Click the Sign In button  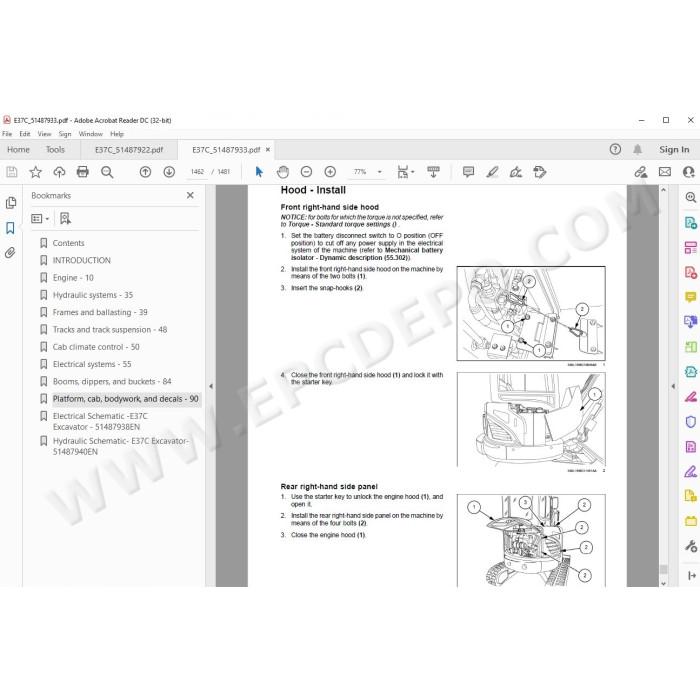click(x=674, y=150)
